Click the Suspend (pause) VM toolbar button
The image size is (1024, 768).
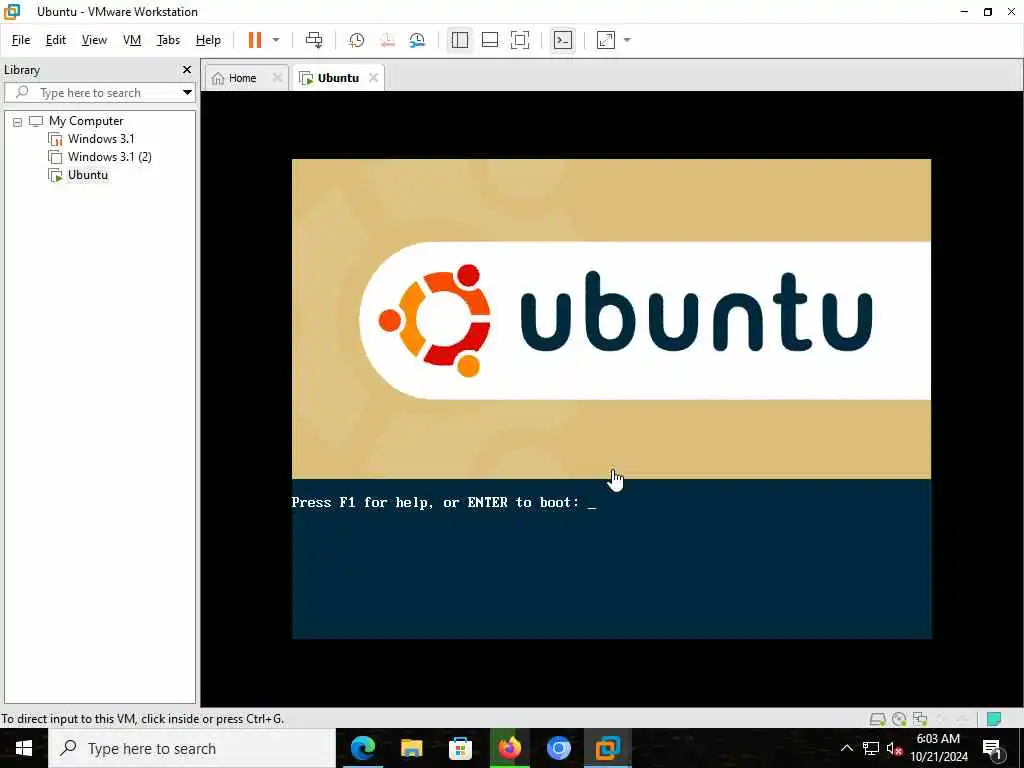(255, 40)
